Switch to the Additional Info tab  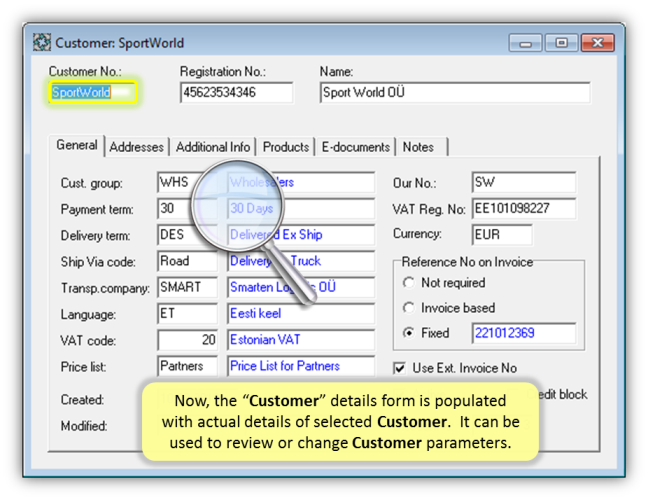(x=213, y=147)
